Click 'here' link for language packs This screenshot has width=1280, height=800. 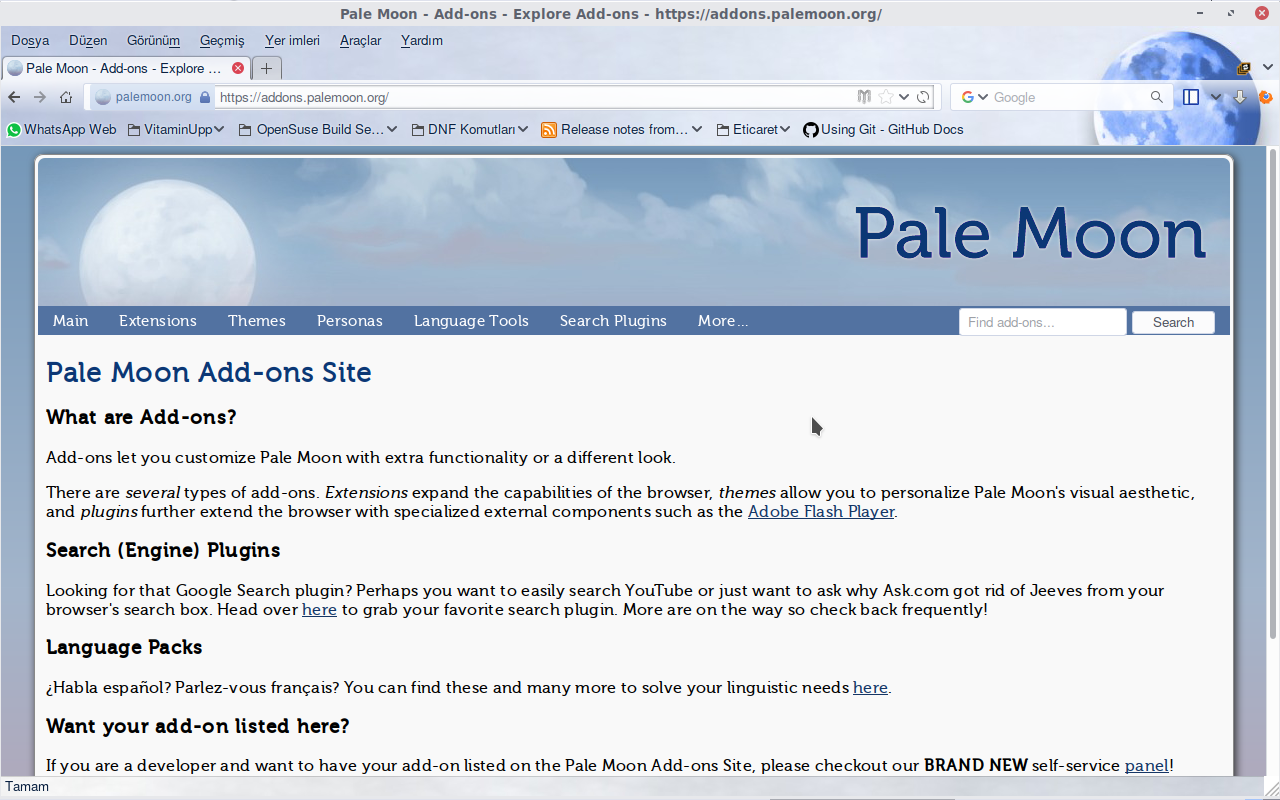pyautogui.click(x=870, y=688)
